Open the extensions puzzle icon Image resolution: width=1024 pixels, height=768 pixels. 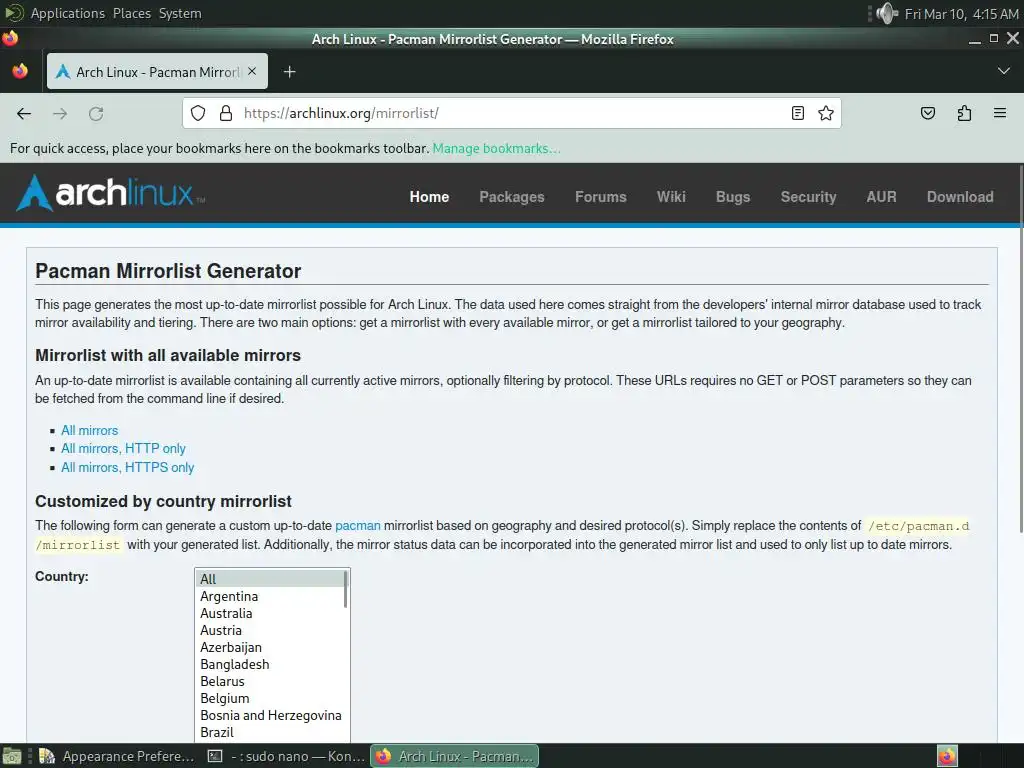[x=964, y=114]
